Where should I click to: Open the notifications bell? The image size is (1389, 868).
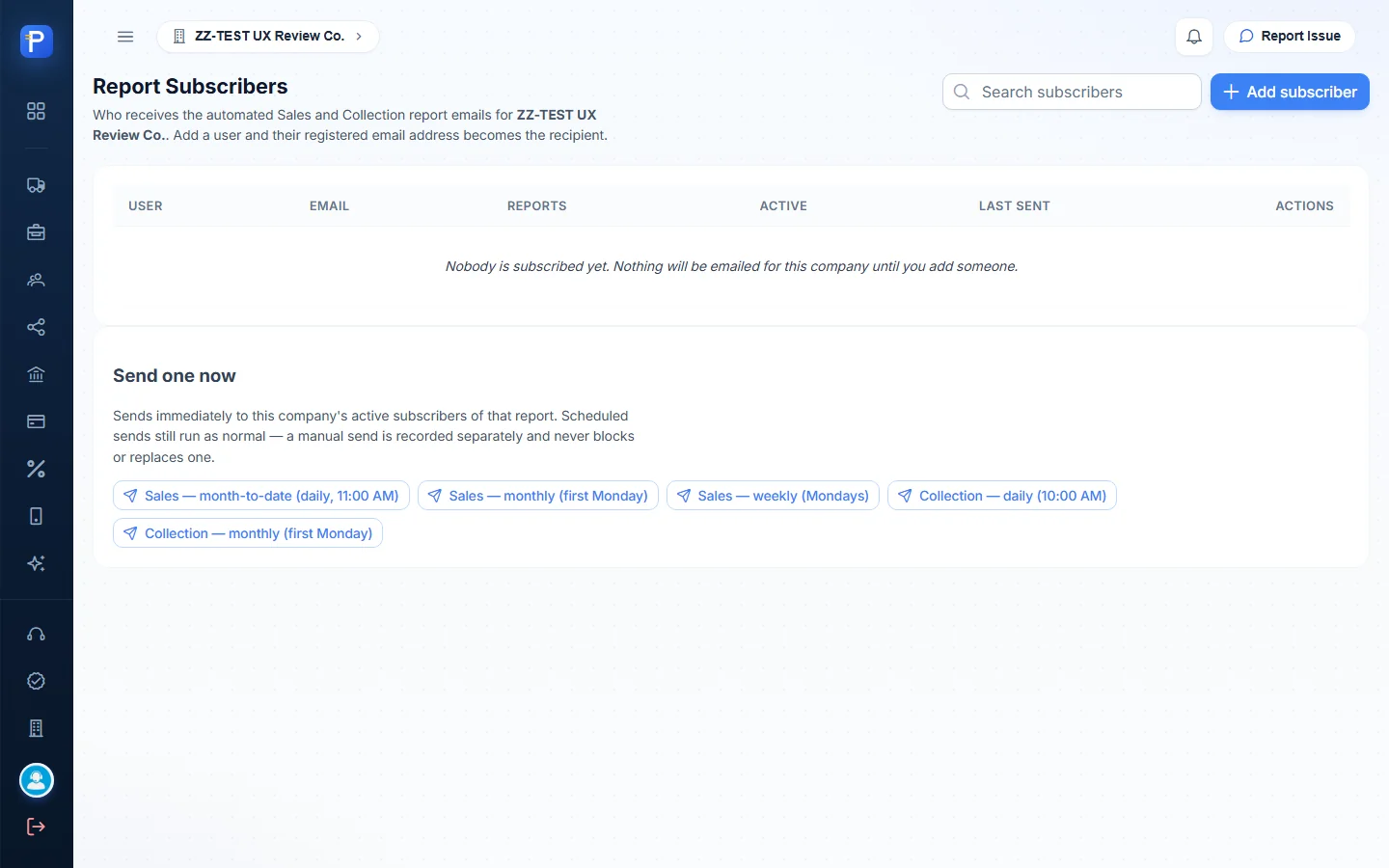(x=1194, y=37)
